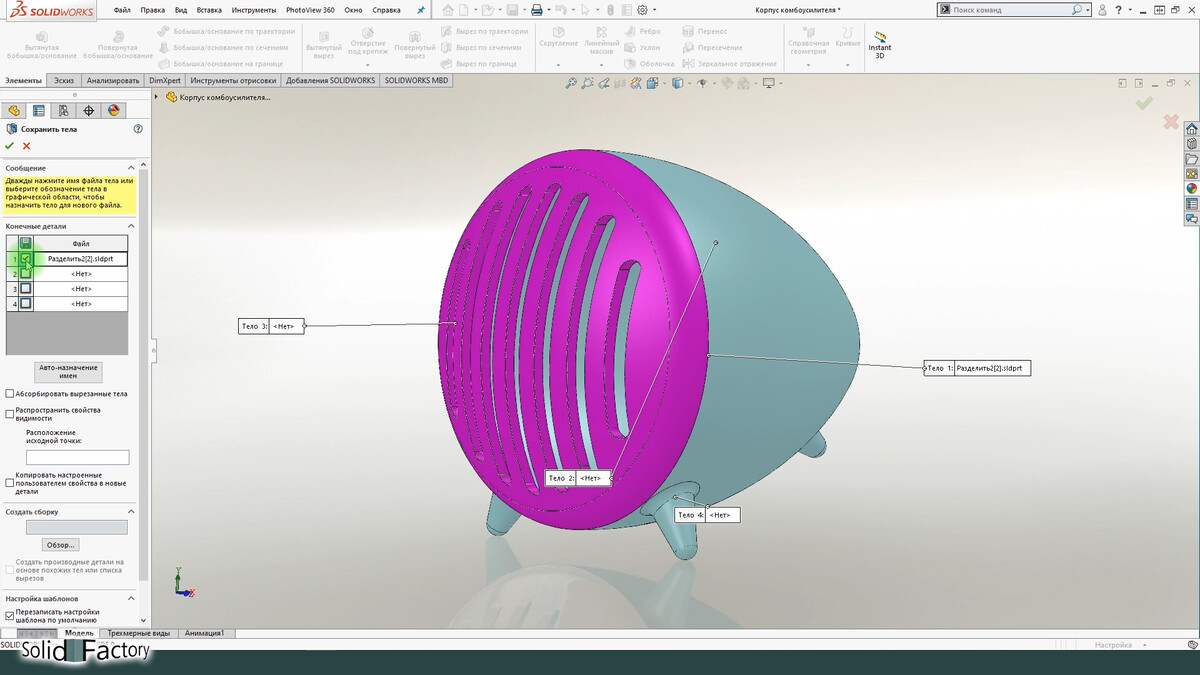Enable 'Абсорбировать вырезанные тела' checkbox
Screen dimensions: 1200x675
pyautogui.click(x=10, y=394)
